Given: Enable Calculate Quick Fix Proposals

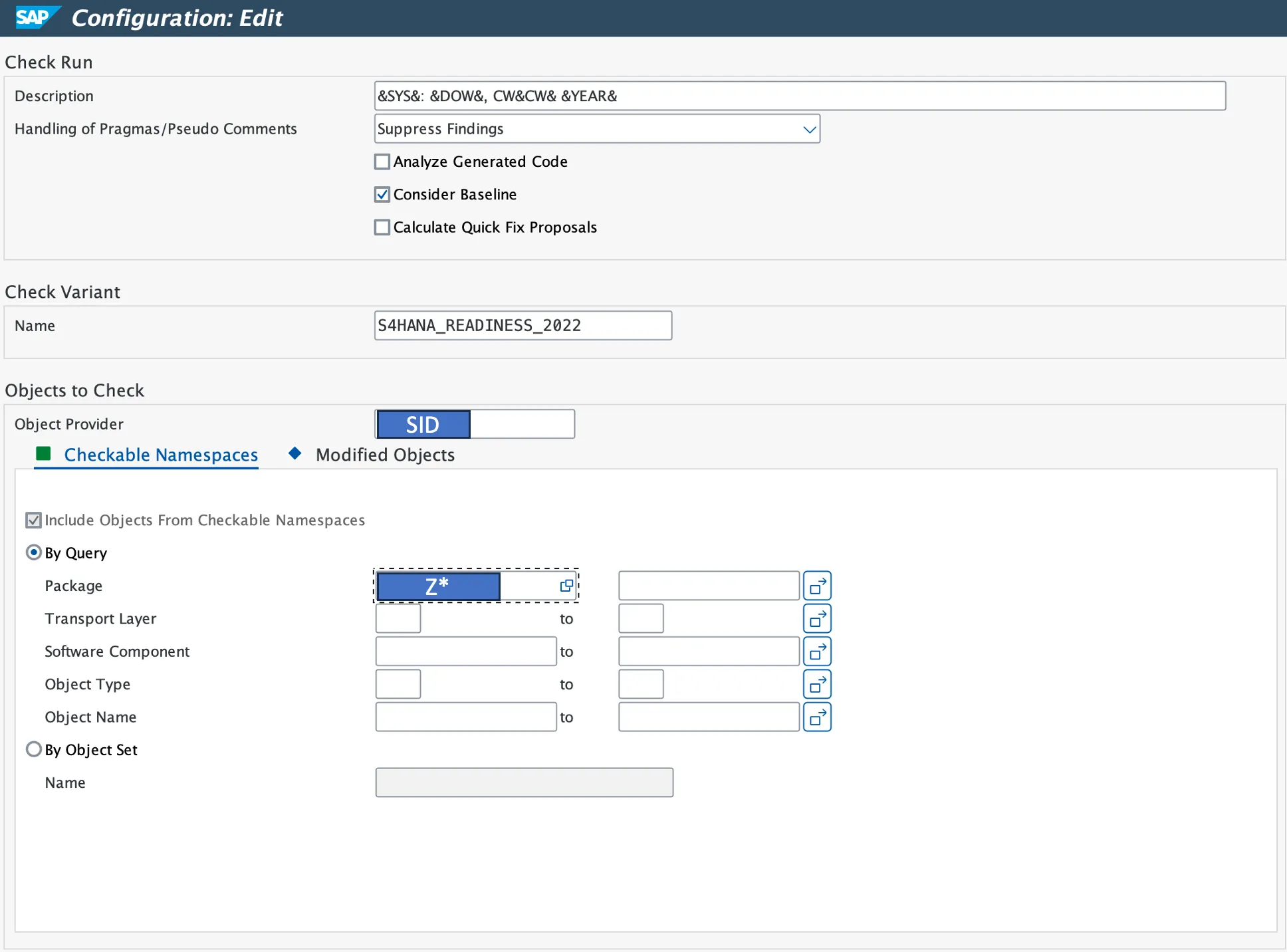Looking at the screenshot, I should coord(382,227).
